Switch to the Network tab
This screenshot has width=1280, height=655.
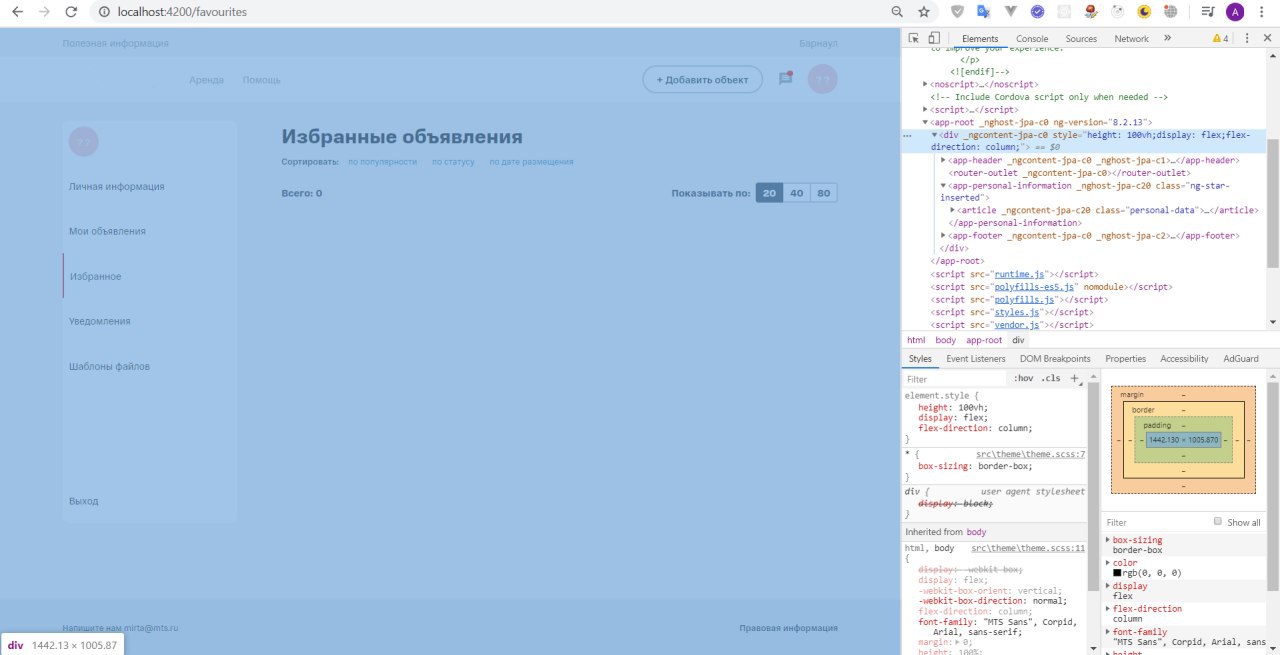tap(1131, 38)
